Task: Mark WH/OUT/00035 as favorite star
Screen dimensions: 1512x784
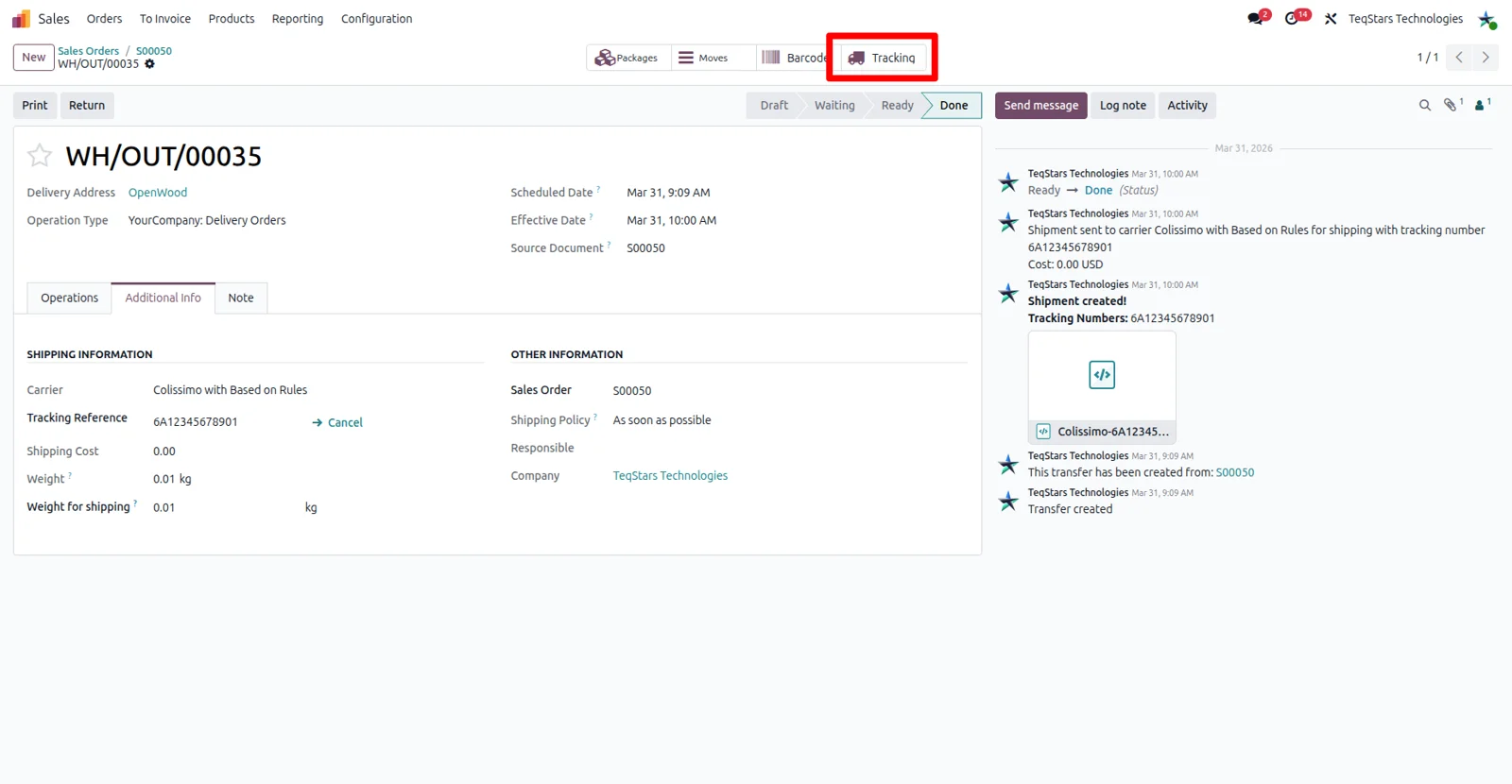Action: pos(40,155)
